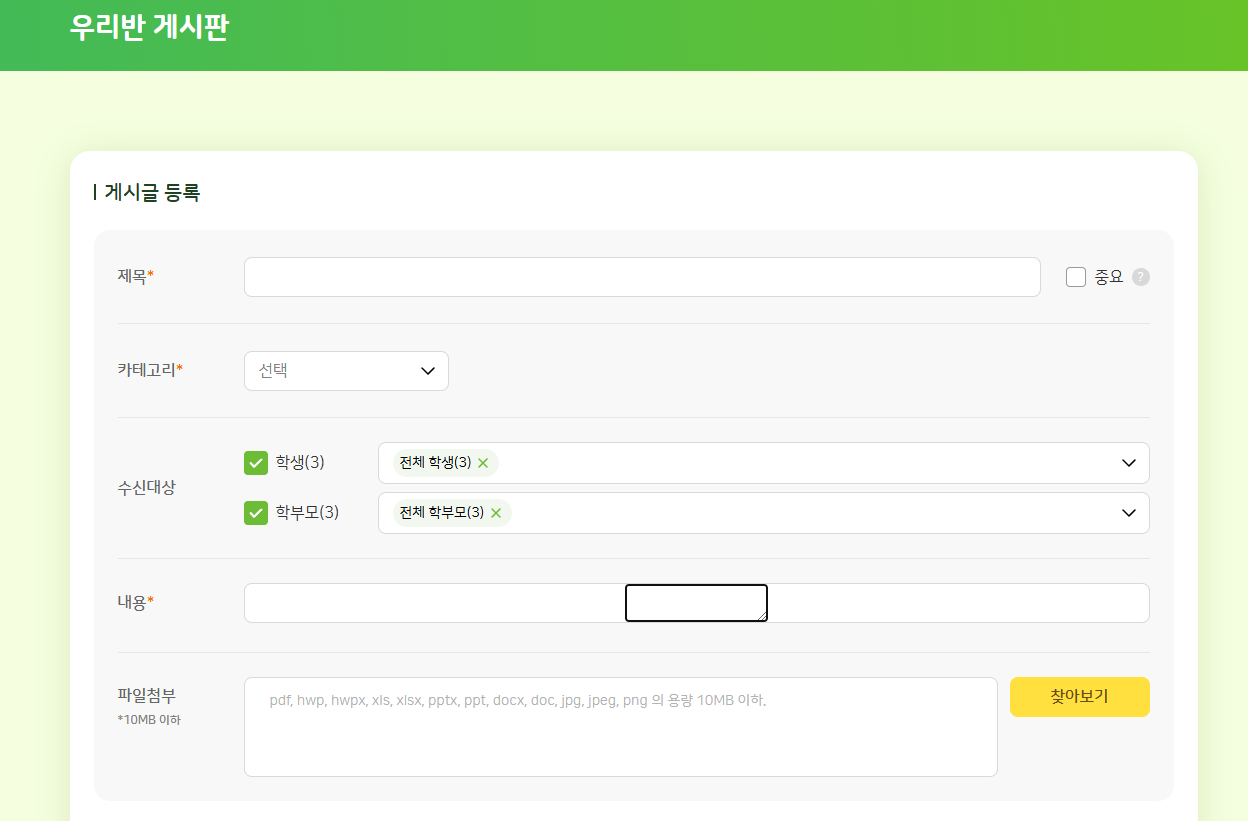Image resolution: width=1248 pixels, height=821 pixels.
Task: Uncheck the 학생(3) recipient checkbox
Action: (256, 463)
